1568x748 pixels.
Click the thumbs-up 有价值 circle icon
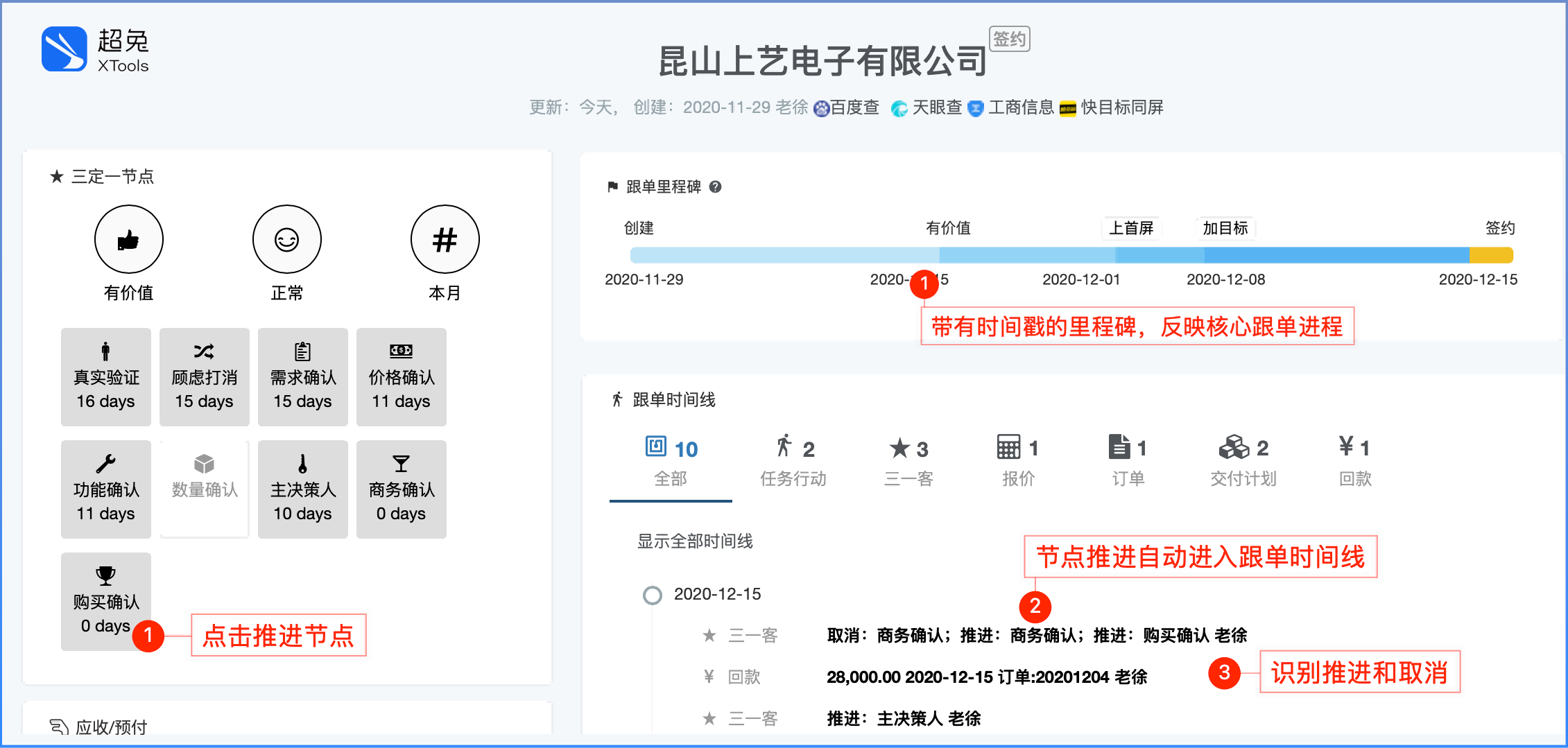(x=129, y=239)
